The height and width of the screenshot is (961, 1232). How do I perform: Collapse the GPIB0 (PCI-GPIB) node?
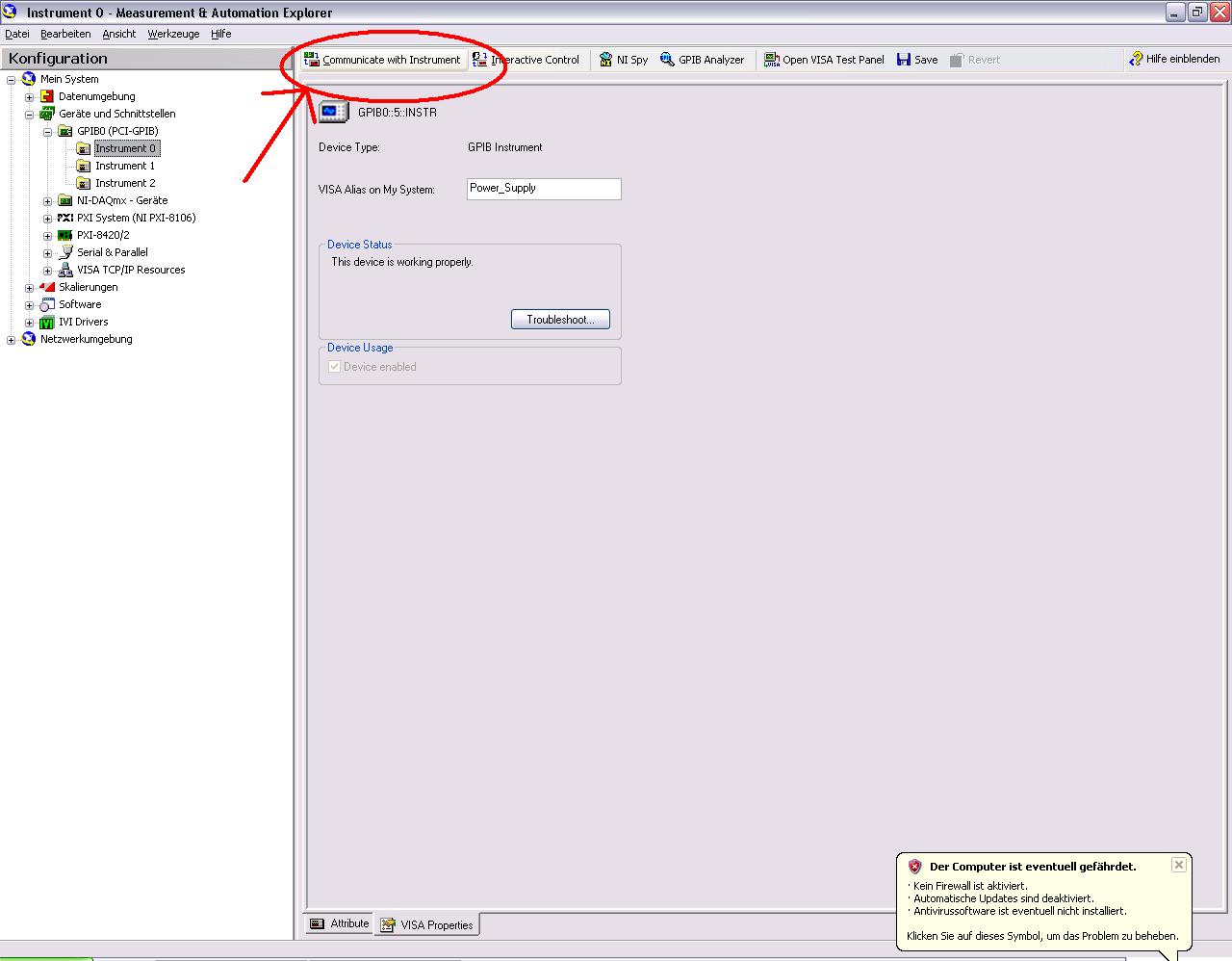pos(48,132)
